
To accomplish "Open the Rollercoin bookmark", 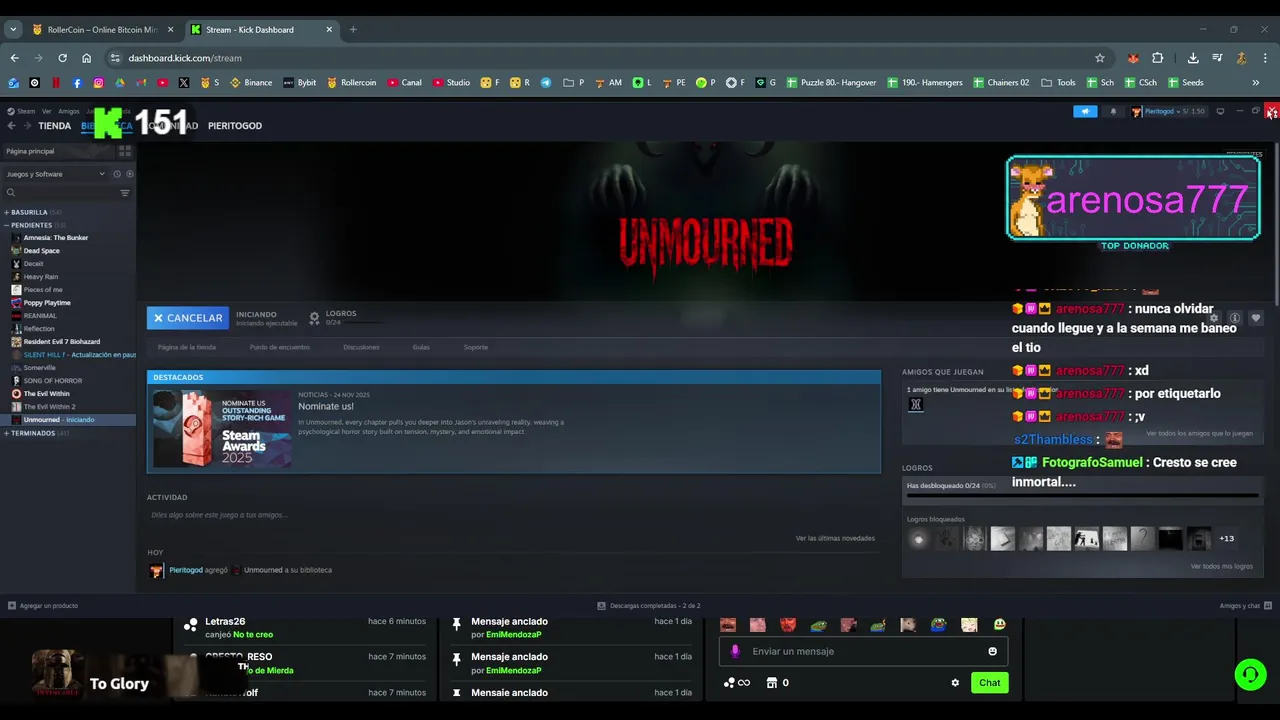I will tap(351, 82).
